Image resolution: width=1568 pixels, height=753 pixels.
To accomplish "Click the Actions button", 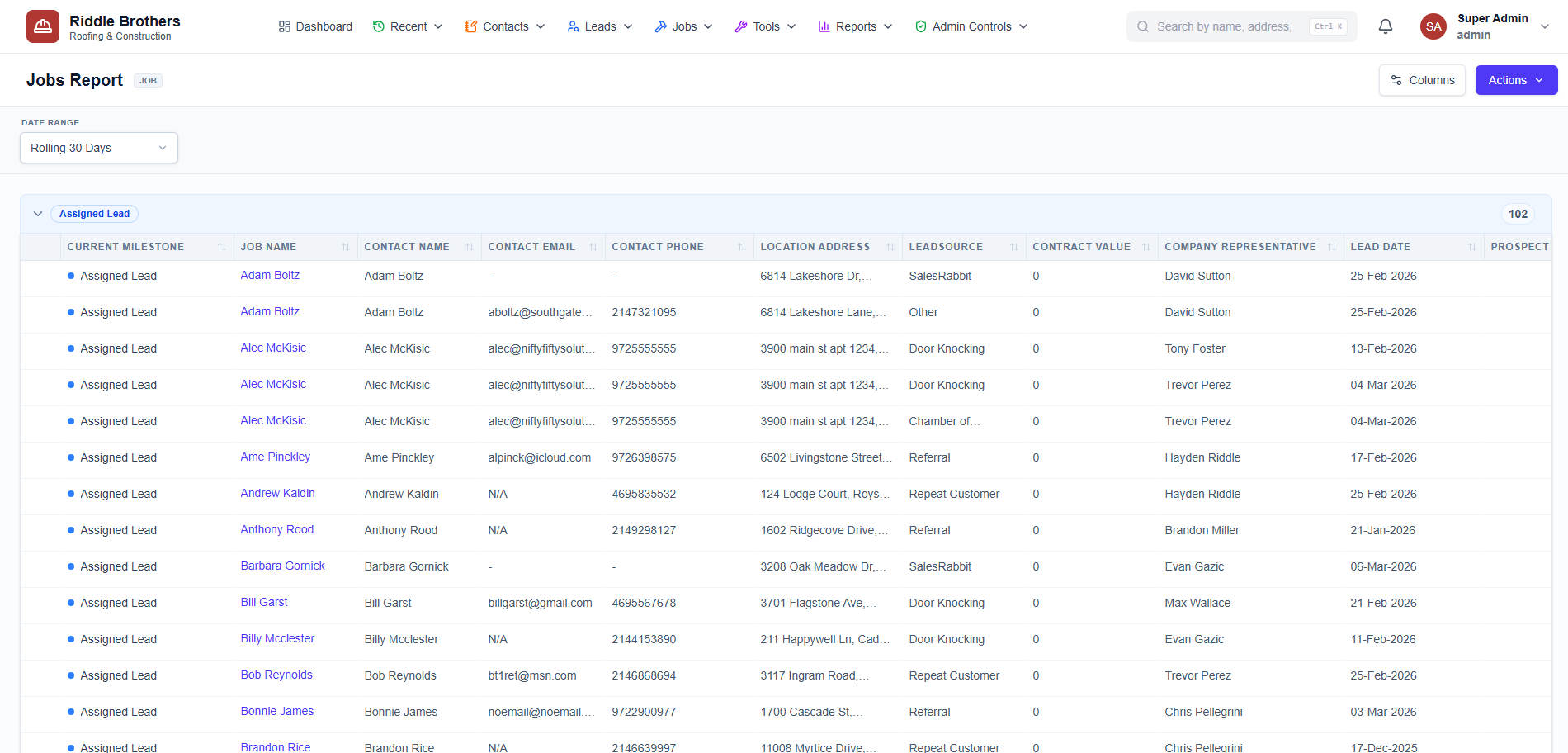I will click(x=1515, y=79).
